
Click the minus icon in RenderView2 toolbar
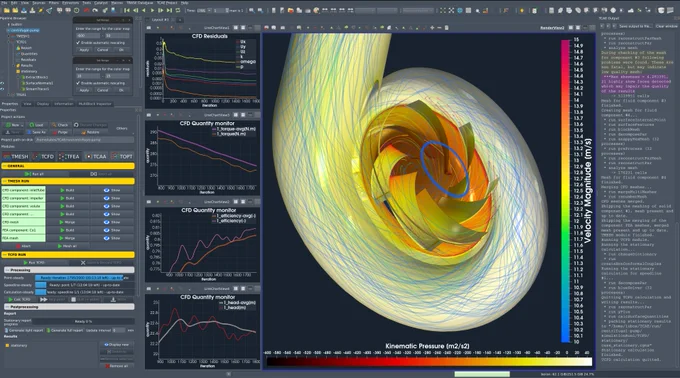pos(439,27)
